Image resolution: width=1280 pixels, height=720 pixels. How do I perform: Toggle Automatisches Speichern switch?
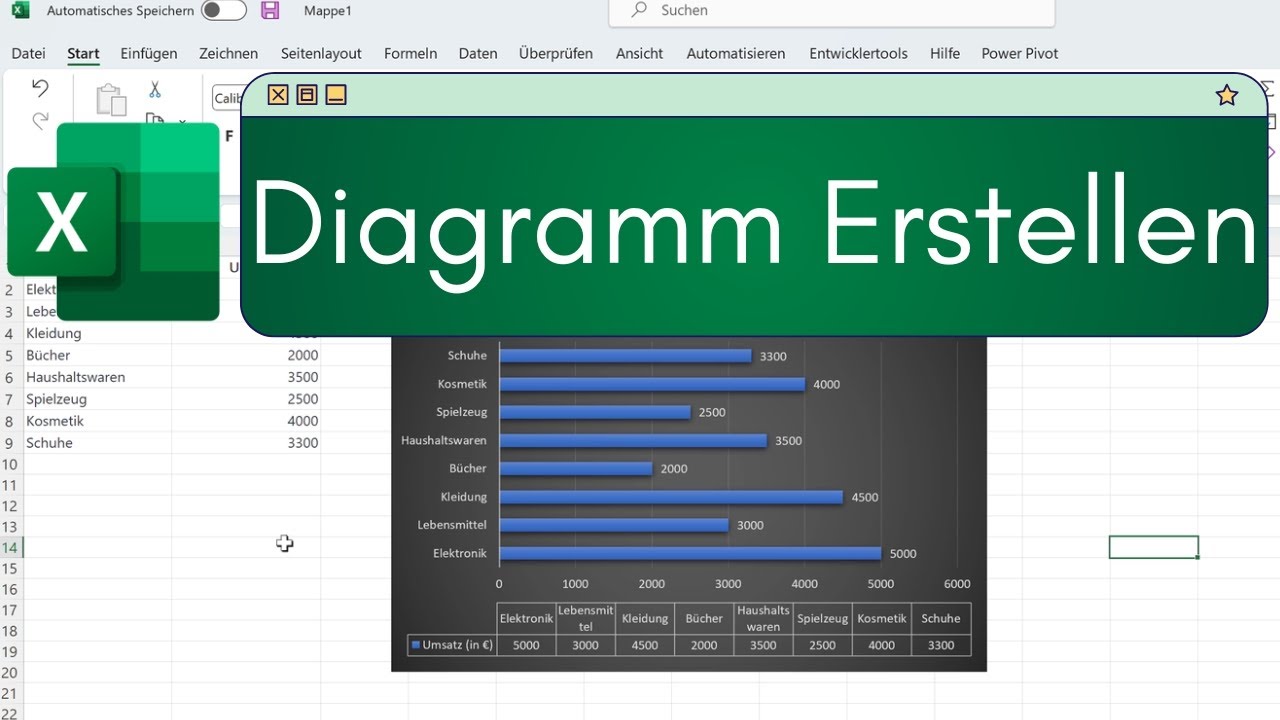point(223,11)
